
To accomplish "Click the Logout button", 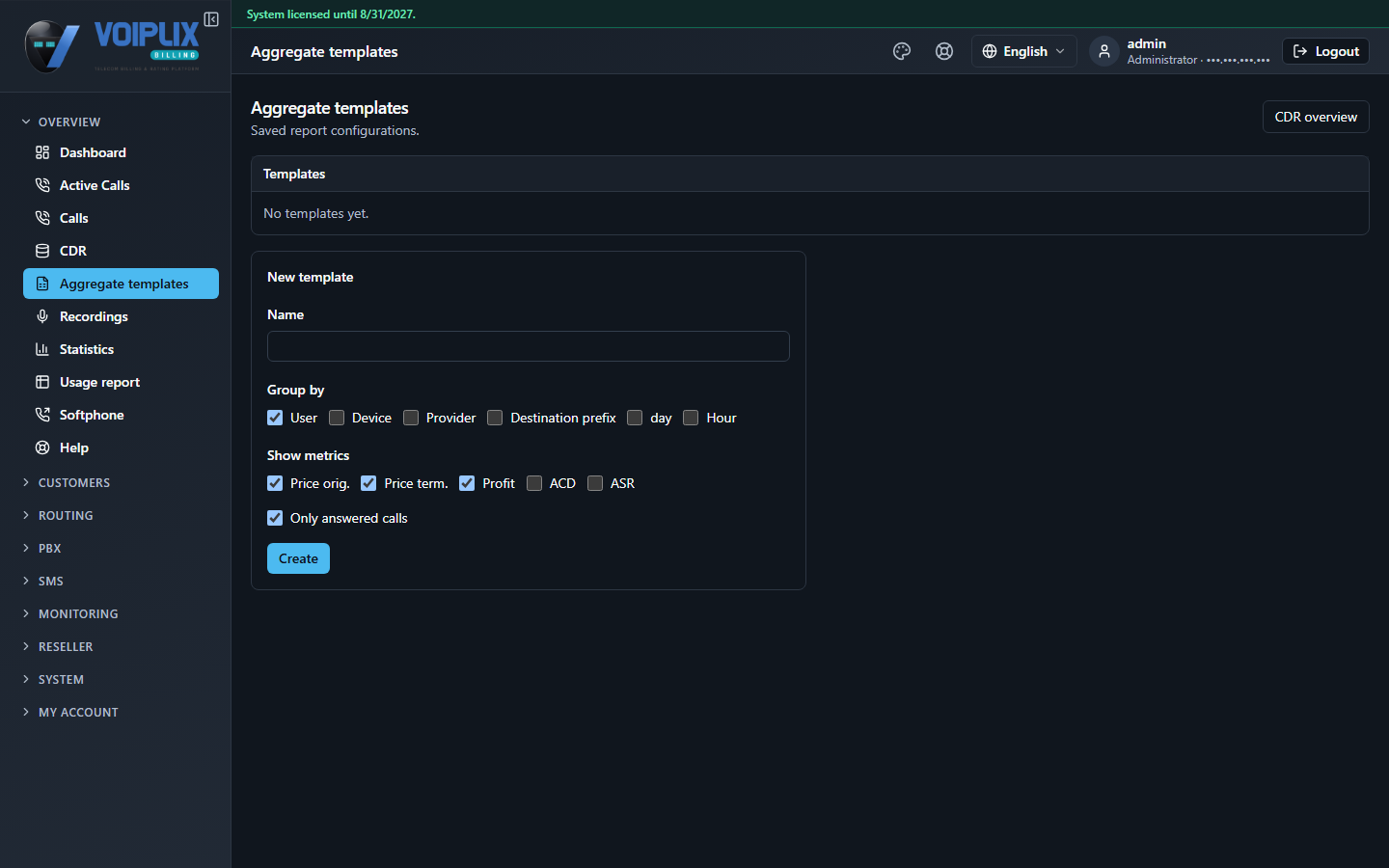I will point(1325,51).
